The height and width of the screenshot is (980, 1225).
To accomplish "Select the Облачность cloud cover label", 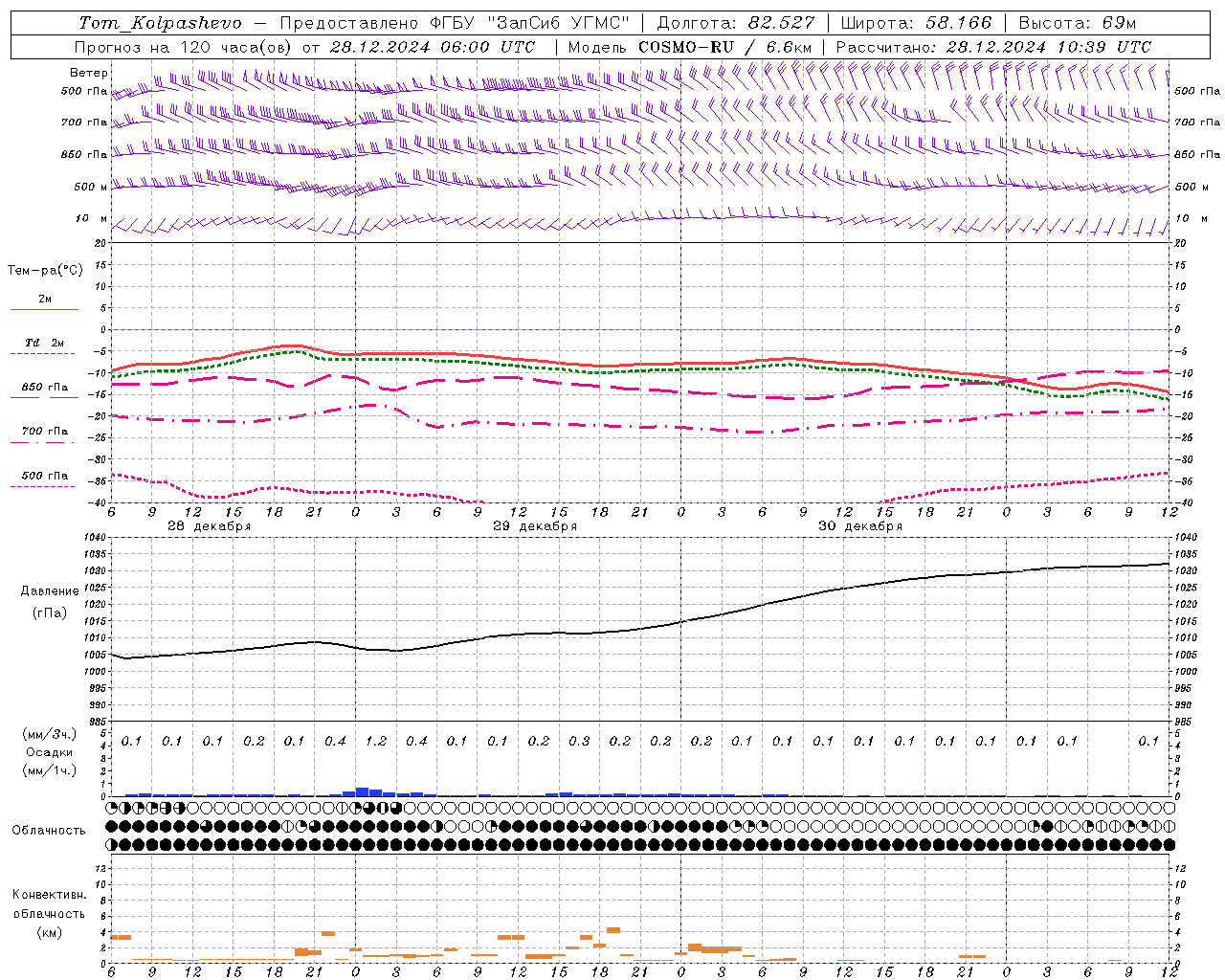I will pyautogui.click(x=49, y=830).
